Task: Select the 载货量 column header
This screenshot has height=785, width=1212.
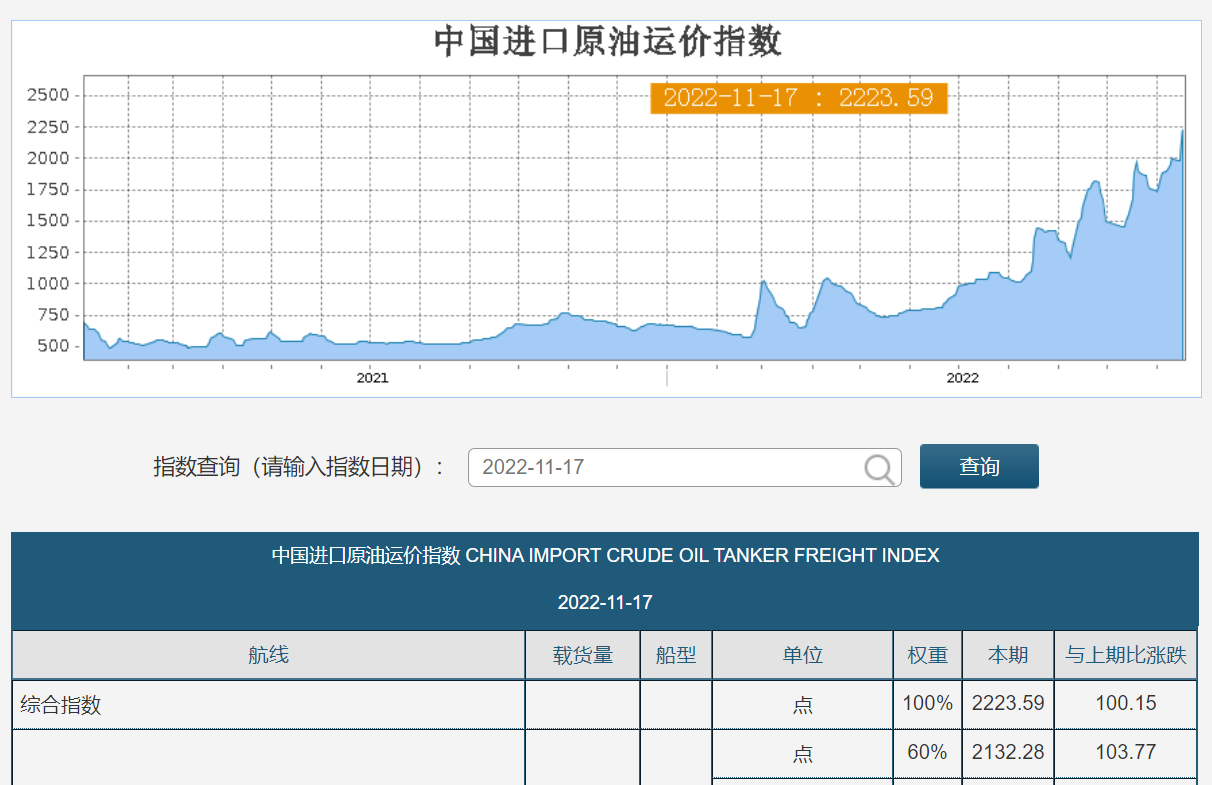Action: pyautogui.click(x=583, y=655)
